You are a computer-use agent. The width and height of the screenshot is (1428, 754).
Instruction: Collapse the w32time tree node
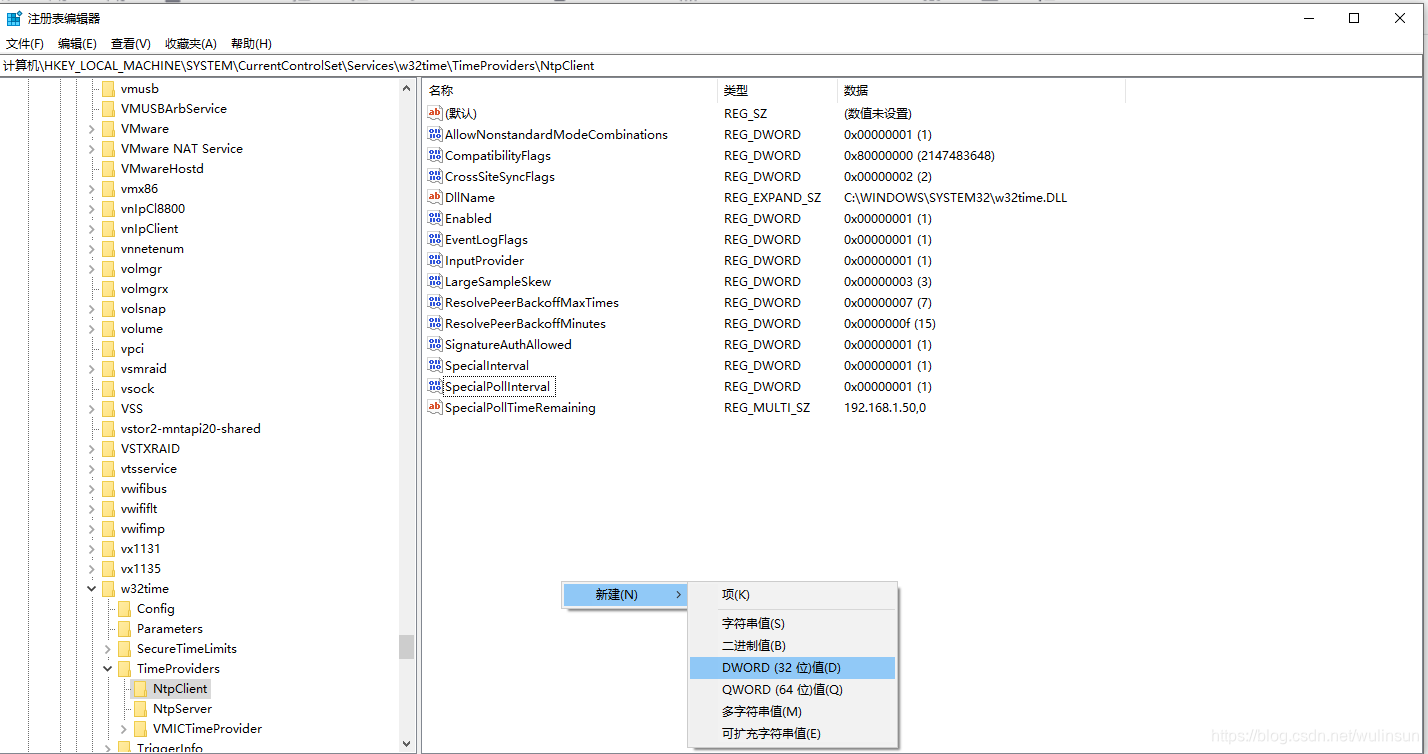(91, 588)
